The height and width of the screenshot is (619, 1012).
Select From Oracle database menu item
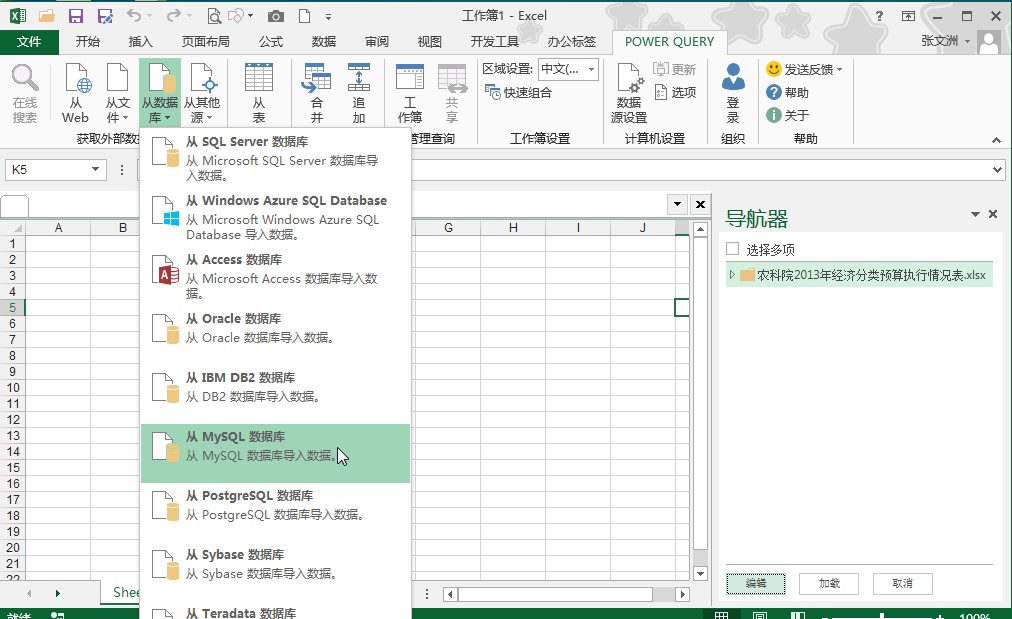pos(276,335)
